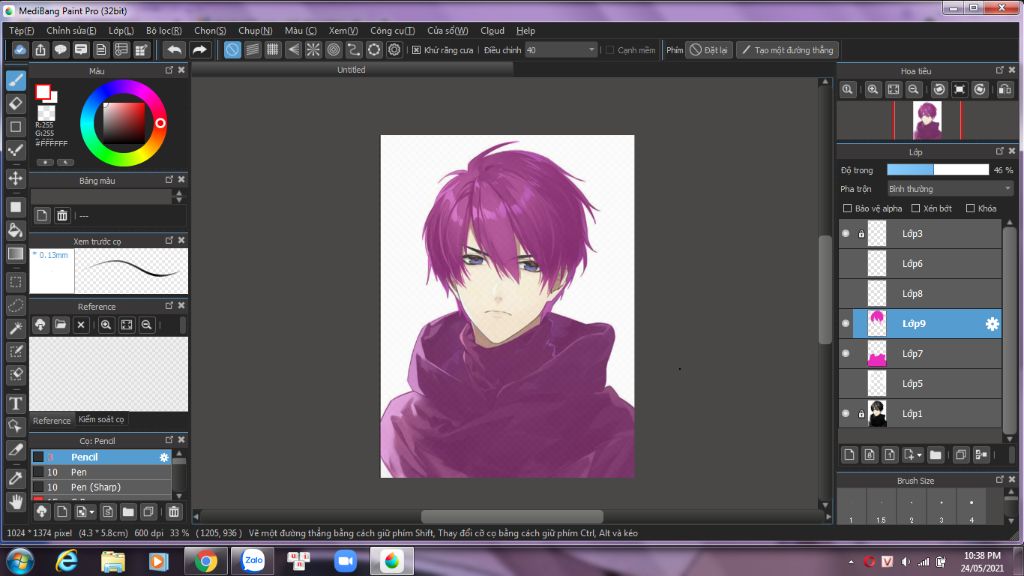Click the Navigator preview thumbnail
The width and height of the screenshot is (1024, 576).
(927, 120)
